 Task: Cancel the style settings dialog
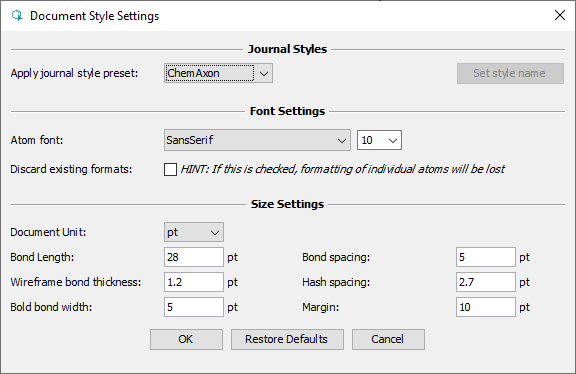(388, 339)
